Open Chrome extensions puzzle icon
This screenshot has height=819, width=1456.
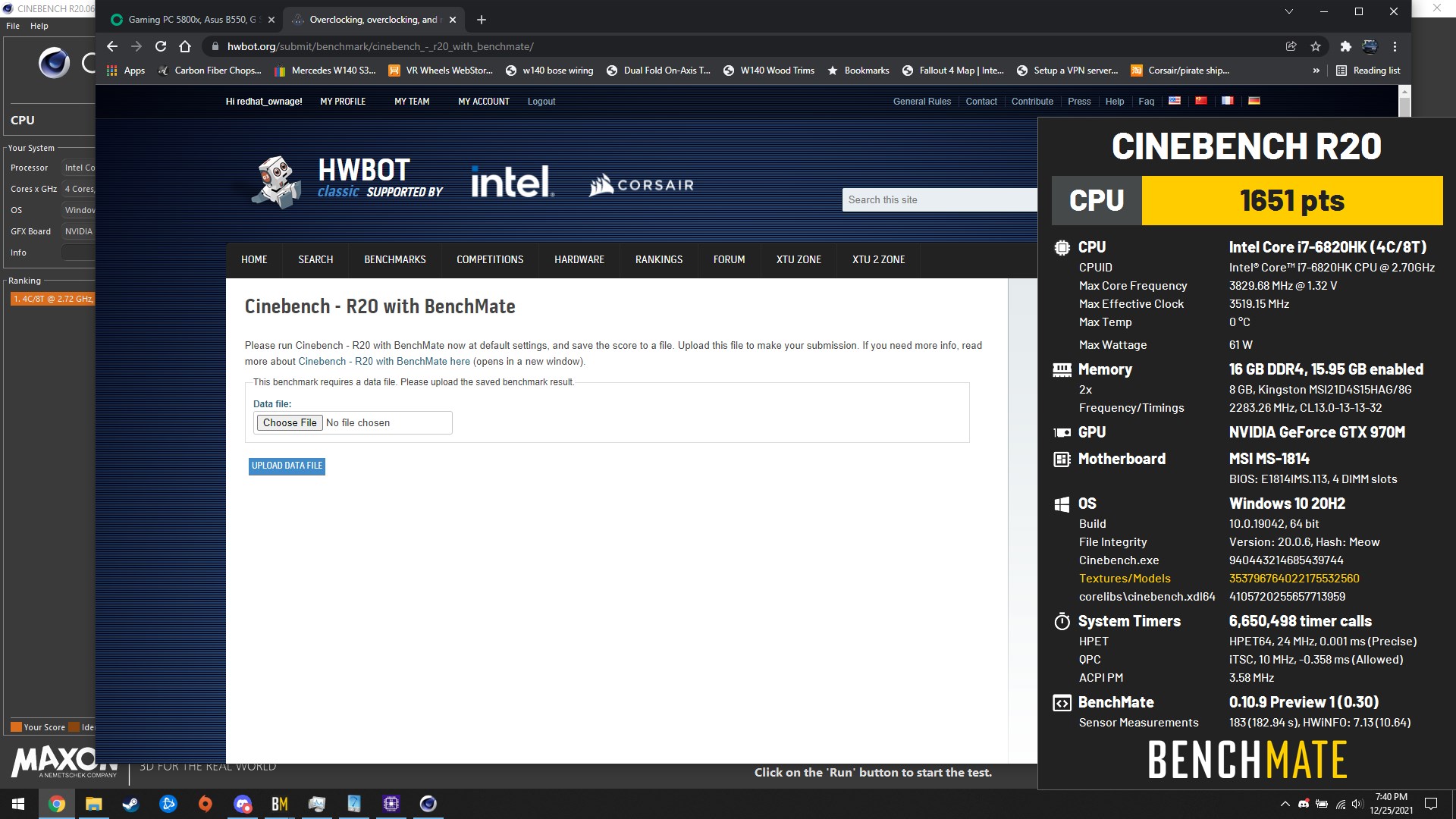[1345, 46]
